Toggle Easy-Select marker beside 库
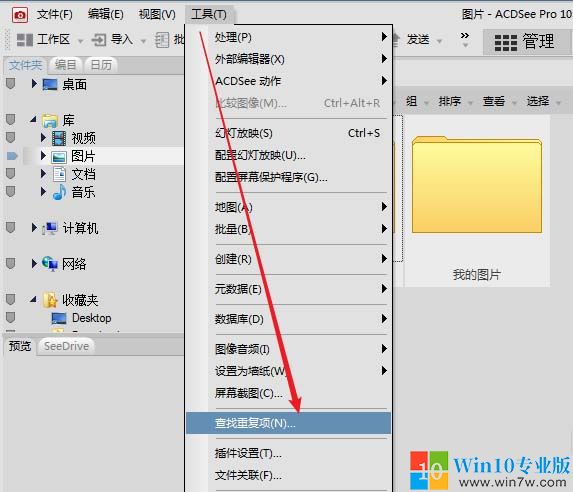Image resolution: width=573 pixels, height=492 pixels. point(11,119)
